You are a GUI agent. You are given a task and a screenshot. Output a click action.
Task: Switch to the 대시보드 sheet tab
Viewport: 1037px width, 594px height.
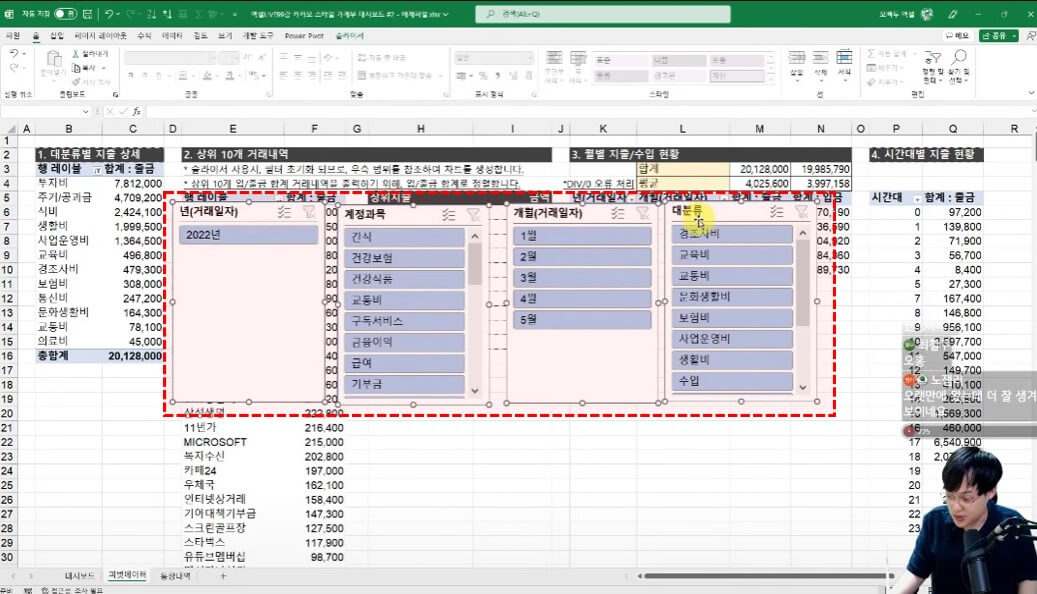[x=80, y=576]
